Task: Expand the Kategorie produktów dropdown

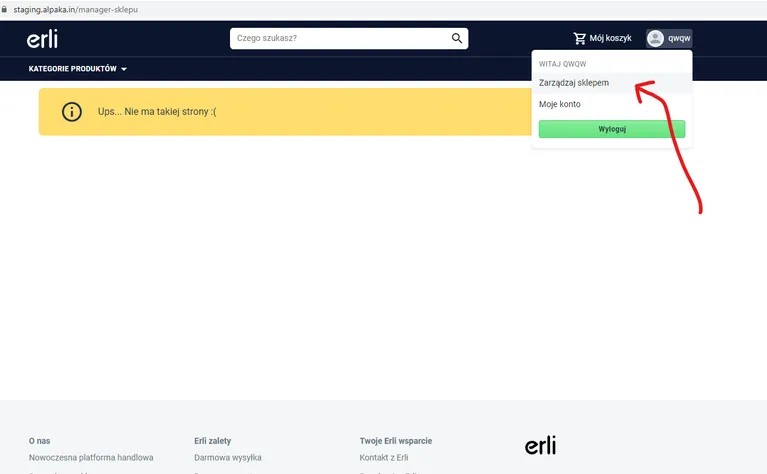Action: point(77,68)
